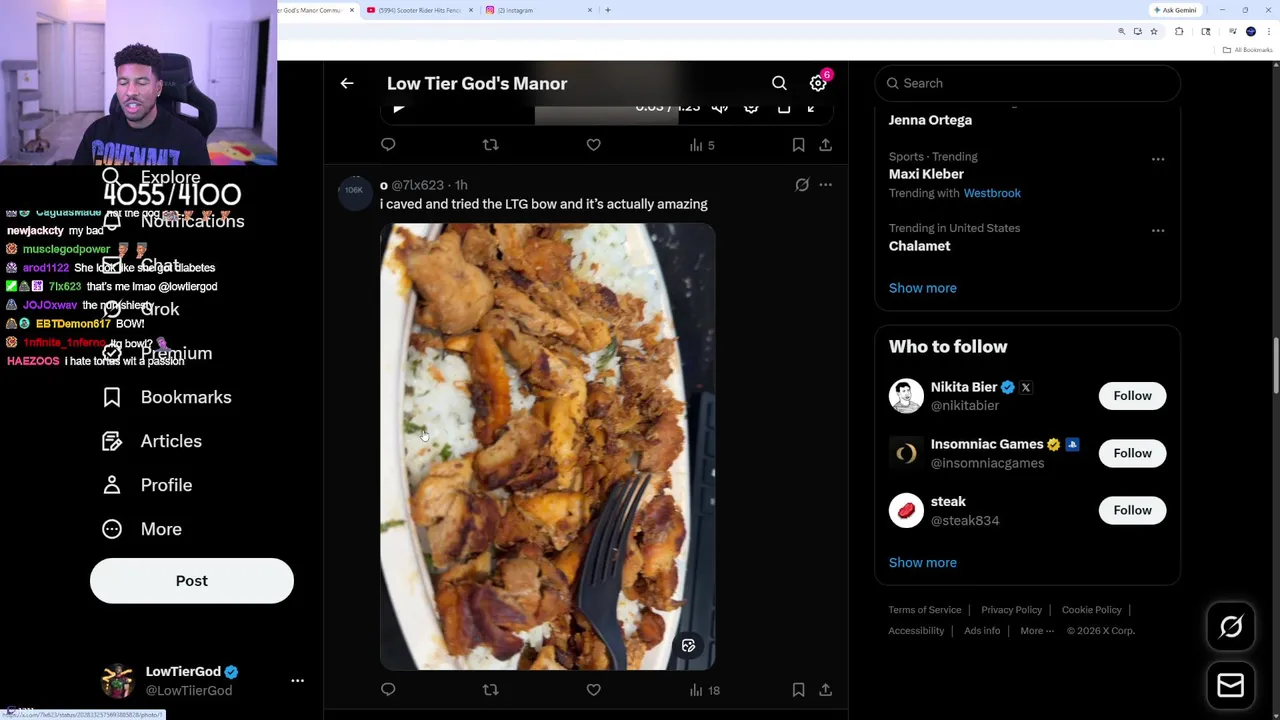Go to Profile in the sidebar
The height and width of the screenshot is (720, 1280).
147,485
